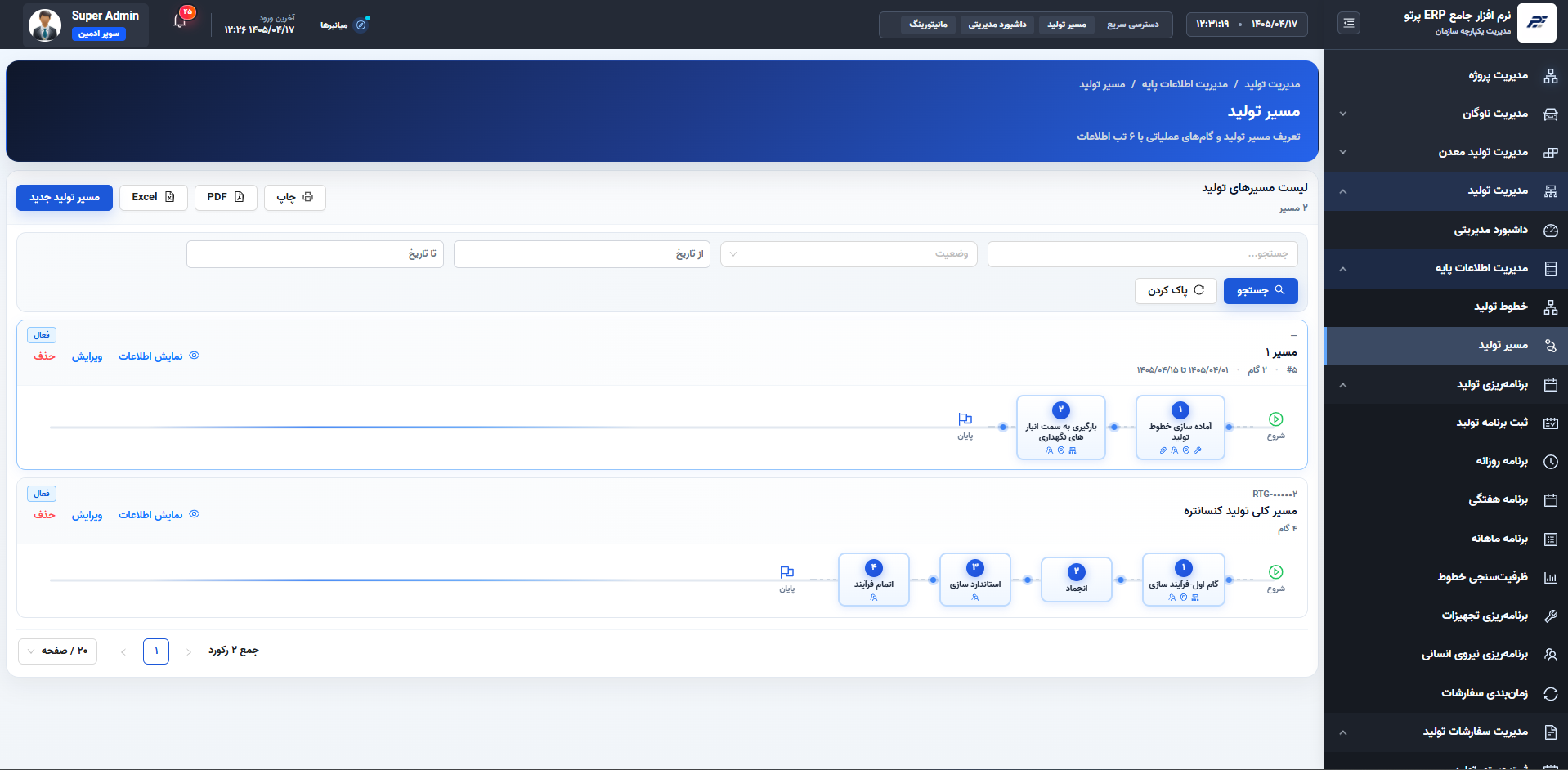The height and width of the screenshot is (770, 1568).
Task: Select step 2 انجماد node in route
Action: click(1077, 580)
